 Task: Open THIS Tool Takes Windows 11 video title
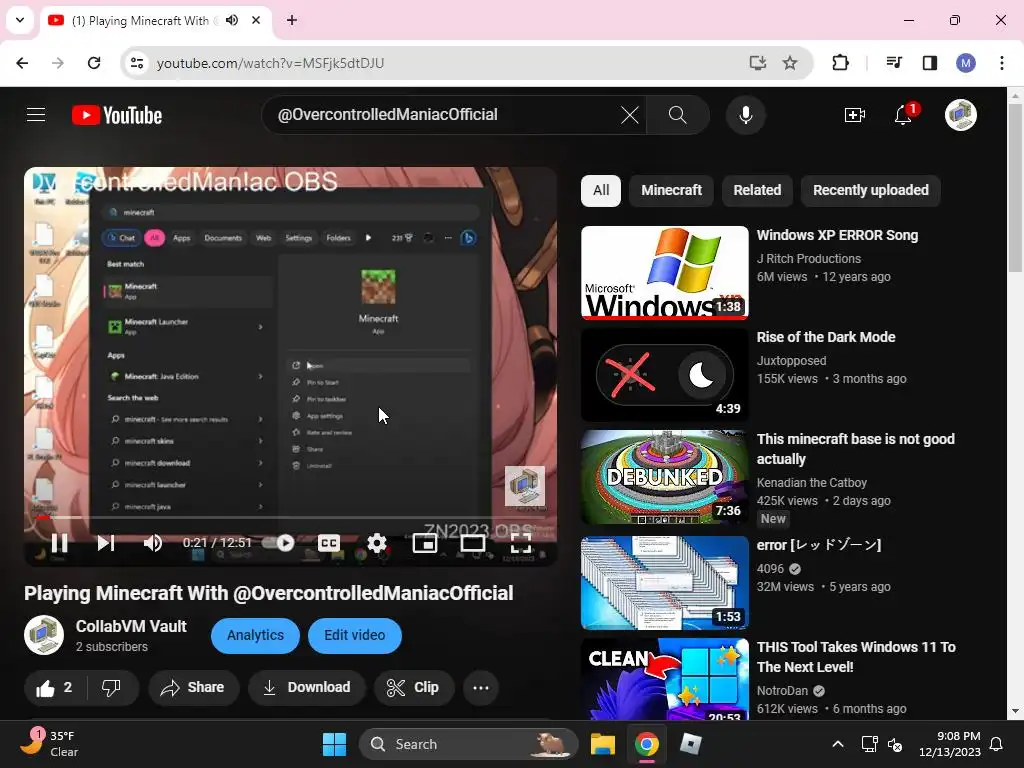[x=856, y=657]
